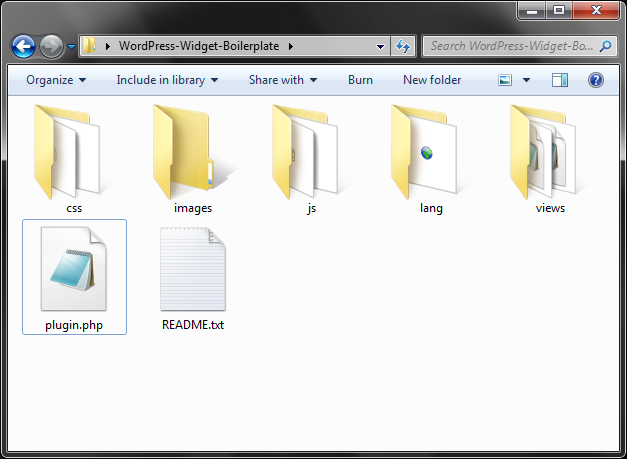Expand the chevron after WordPress-Widget-Boilerplate

(x=291, y=46)
